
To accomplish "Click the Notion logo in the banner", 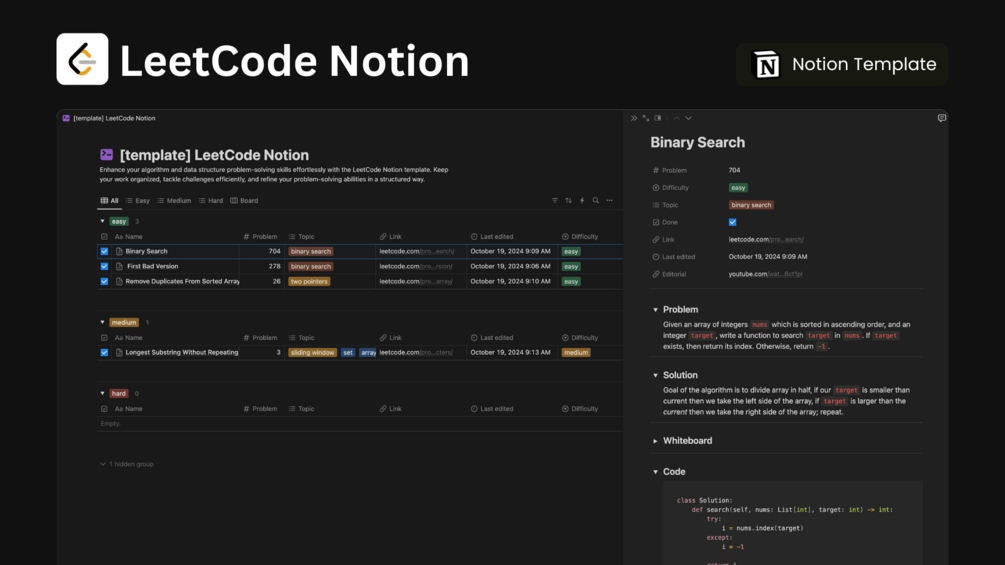I will click(766, 64).
